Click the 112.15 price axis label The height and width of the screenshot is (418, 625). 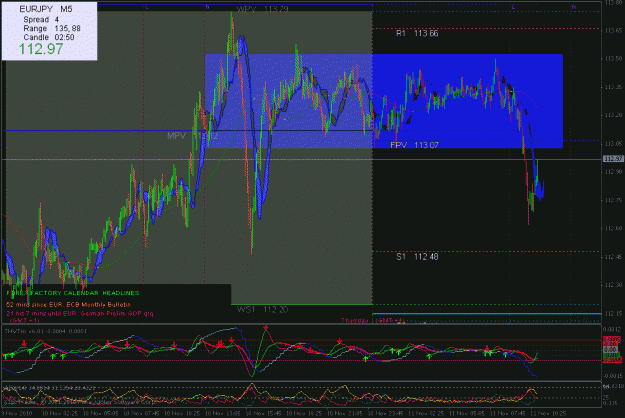click(x=613, y=314)
